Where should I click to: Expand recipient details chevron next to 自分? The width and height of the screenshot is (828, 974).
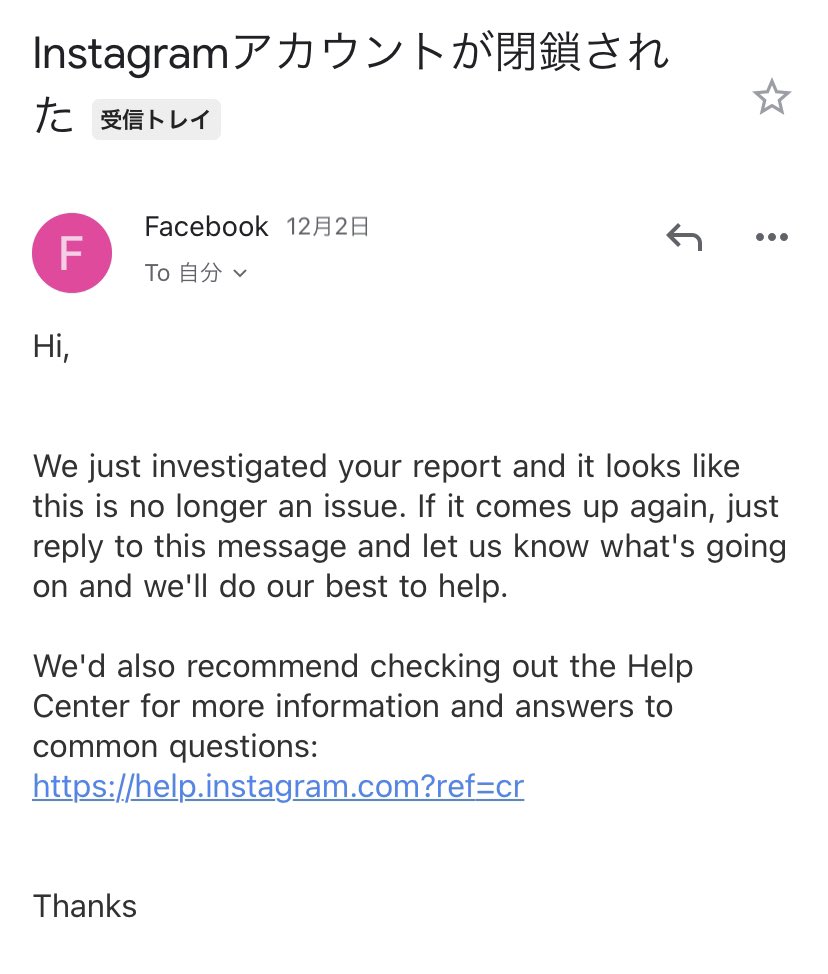(240, 273)
